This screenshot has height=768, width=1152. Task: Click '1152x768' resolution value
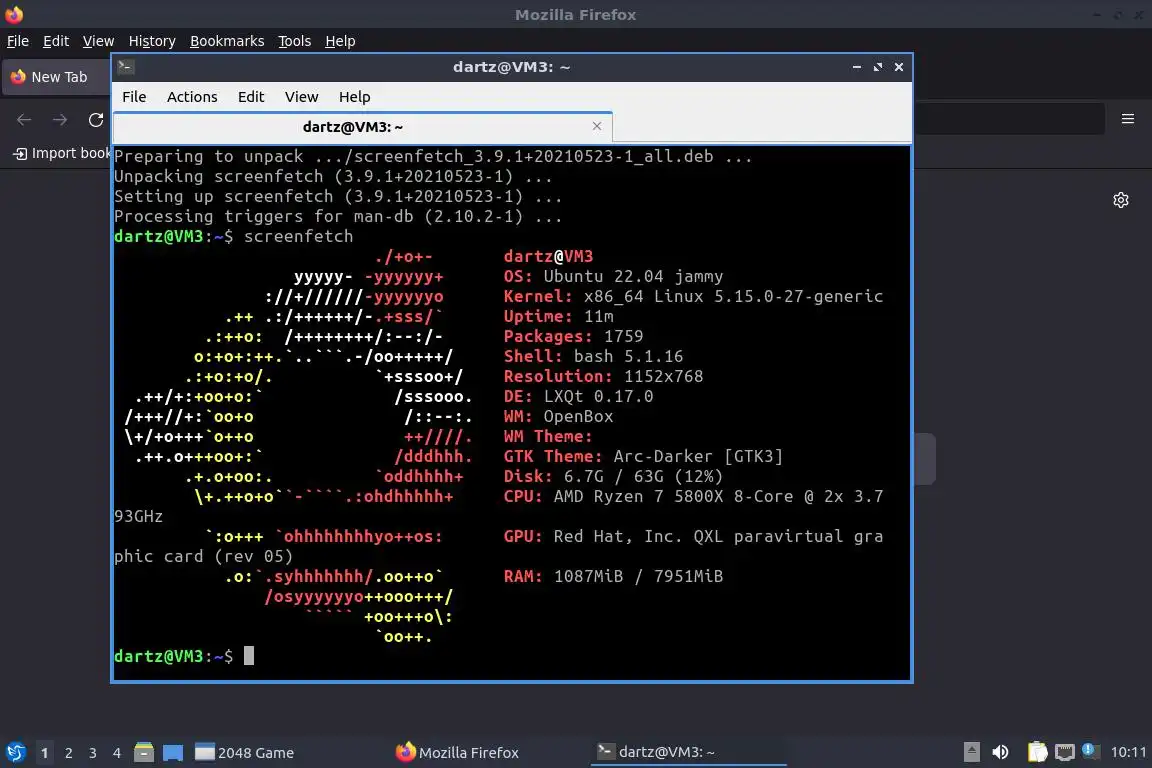point(663,376)
